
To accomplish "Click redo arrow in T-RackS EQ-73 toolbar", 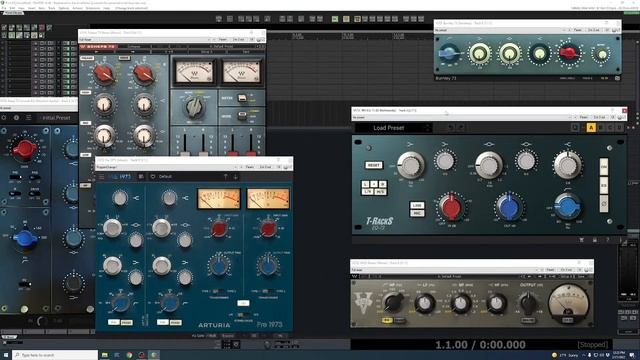I will click(x=460, y=128).
